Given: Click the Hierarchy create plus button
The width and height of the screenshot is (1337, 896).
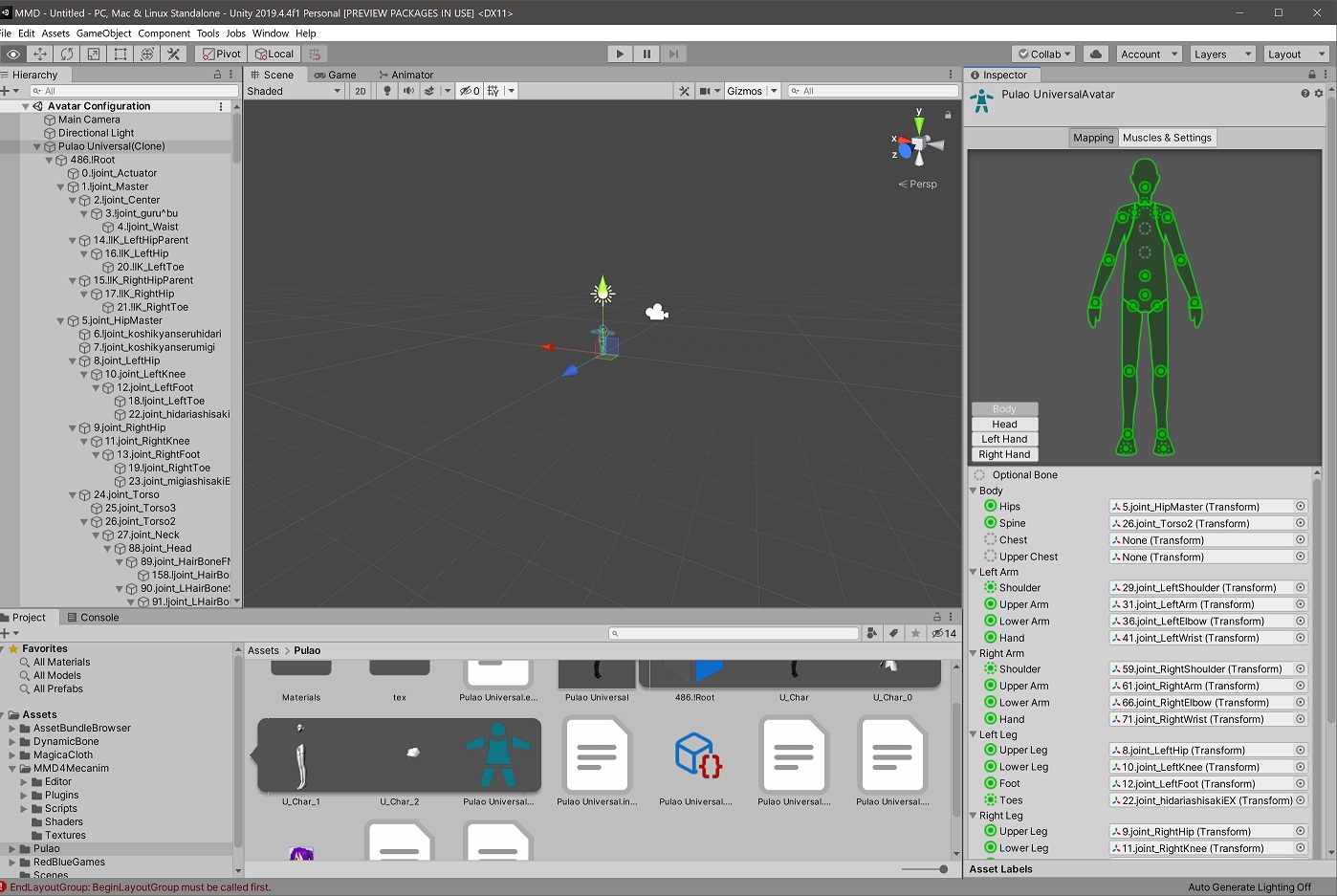Looking at the screenshot, I should 8,91.
